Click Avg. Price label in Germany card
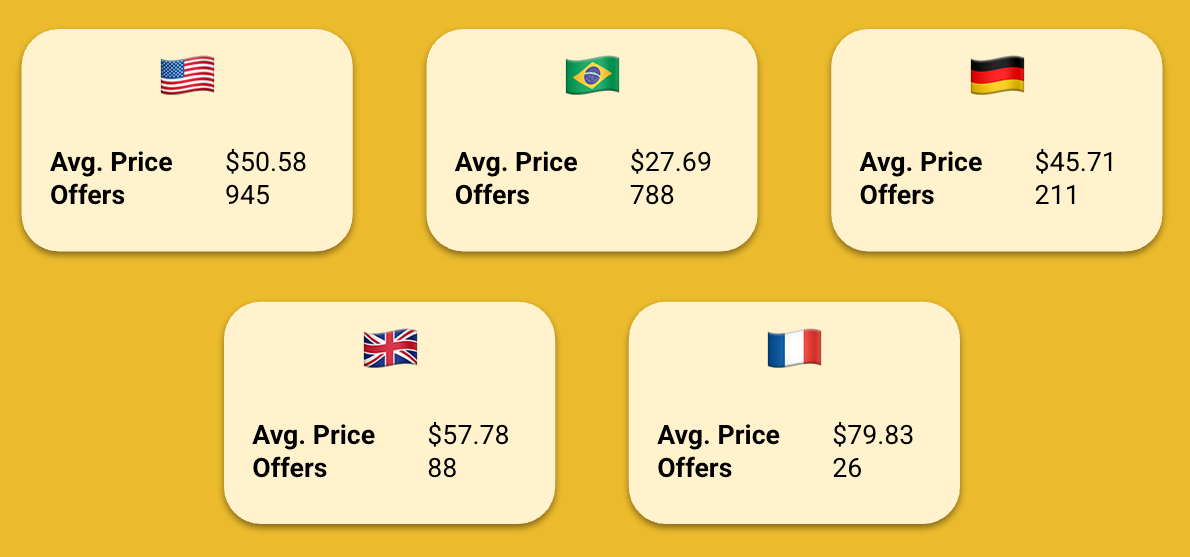Image resolution: width=1190 pixels, height=557 pixels. coord(921,162)
